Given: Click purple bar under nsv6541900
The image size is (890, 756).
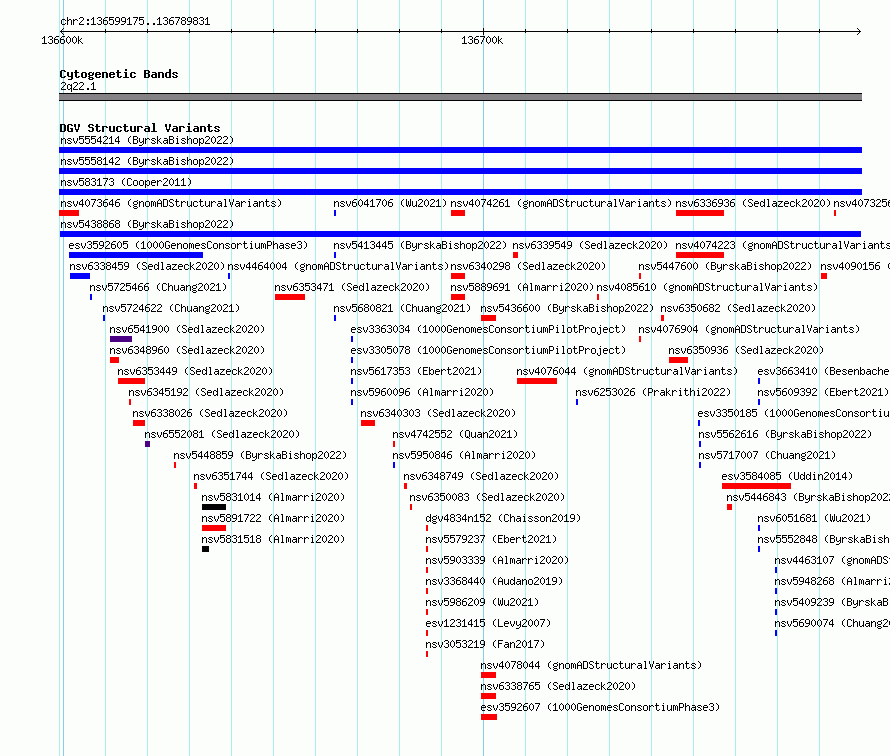Looking at the screenshot, I should point(121,339).
